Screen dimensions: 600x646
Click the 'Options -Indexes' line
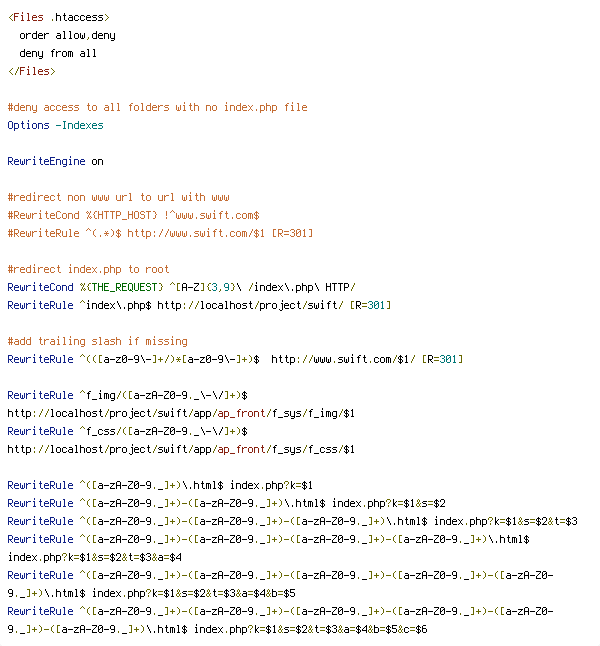point(55,125)
